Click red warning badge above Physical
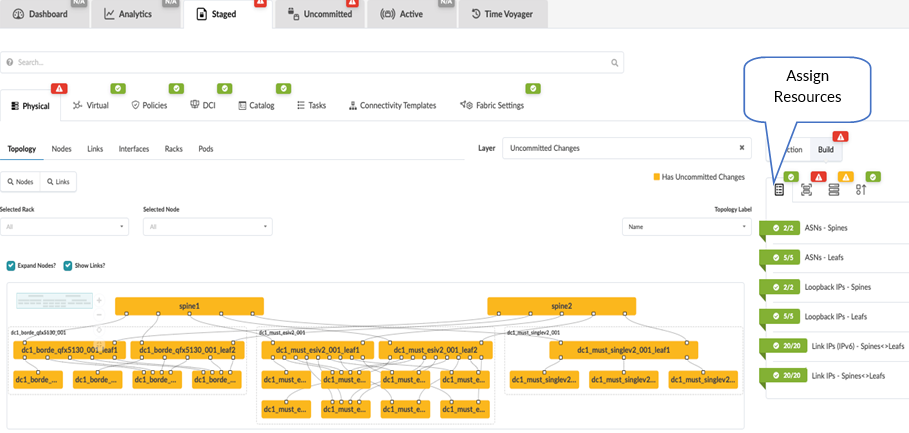The height and width of the screenshot is (433, 909). point(59,88)
